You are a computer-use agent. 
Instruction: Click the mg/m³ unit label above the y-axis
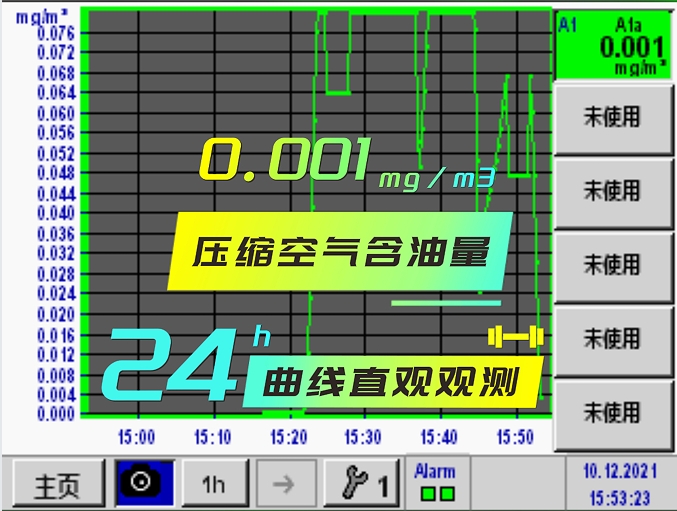pos(42,17)
